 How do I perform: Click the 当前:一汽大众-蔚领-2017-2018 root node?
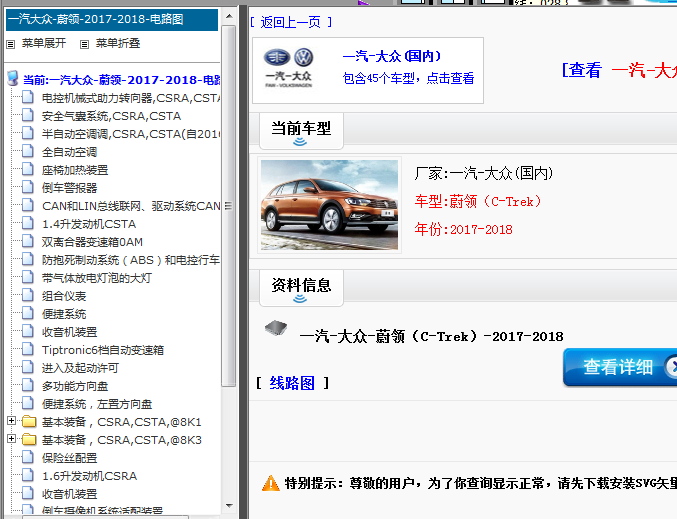[x=122, y=80]
